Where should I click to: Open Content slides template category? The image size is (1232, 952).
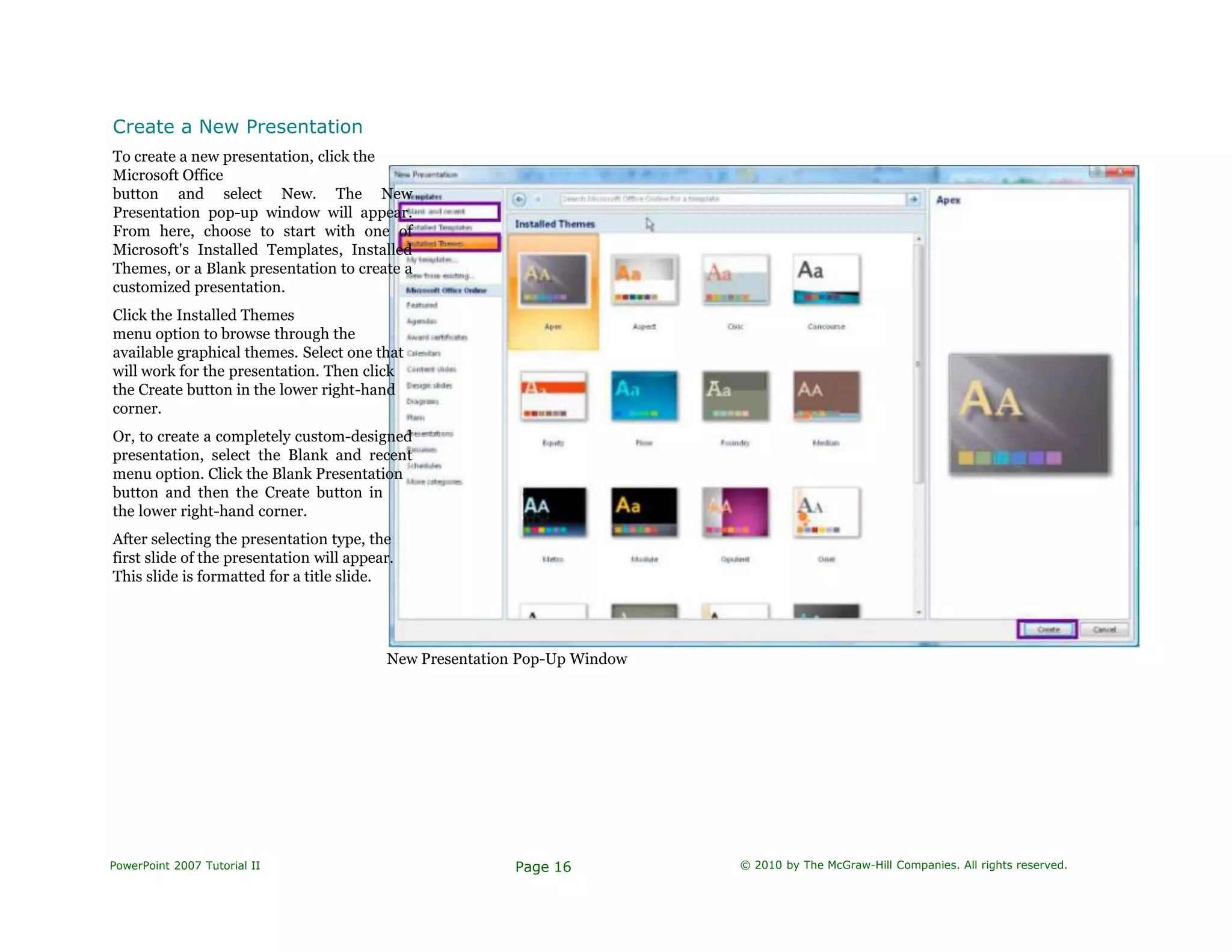[x=431, y=369]
